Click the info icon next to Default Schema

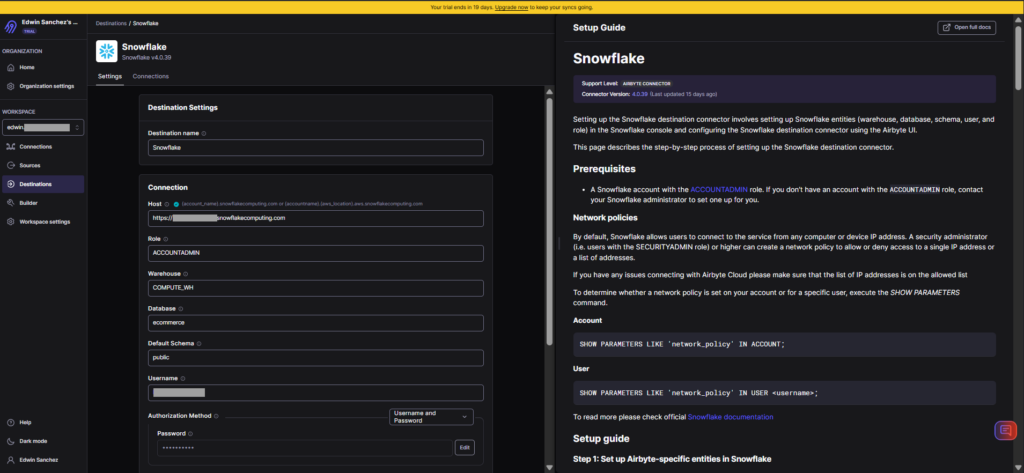pyautogui.click(x=199, y=344)
